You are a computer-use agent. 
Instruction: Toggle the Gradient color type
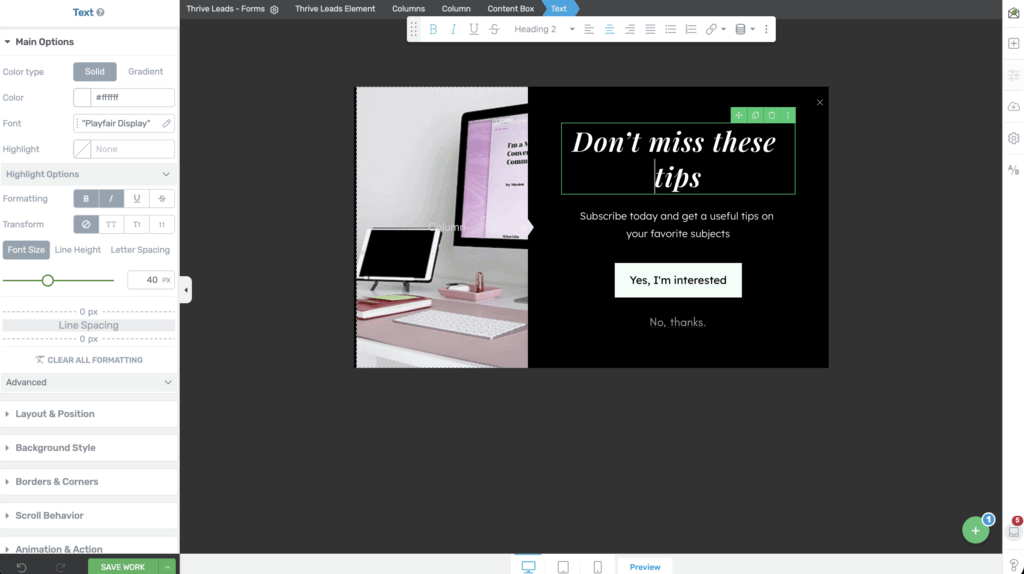146,72
